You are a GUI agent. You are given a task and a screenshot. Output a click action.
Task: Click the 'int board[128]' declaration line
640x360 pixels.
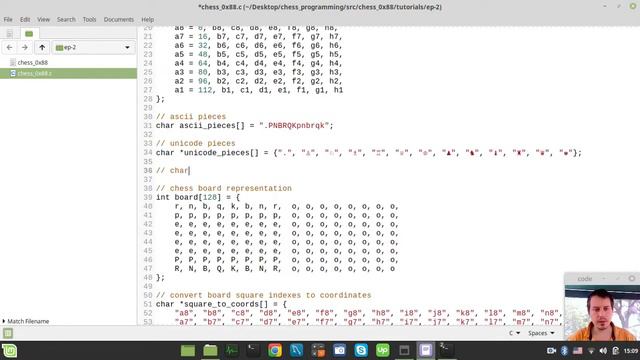coord(198,198)
